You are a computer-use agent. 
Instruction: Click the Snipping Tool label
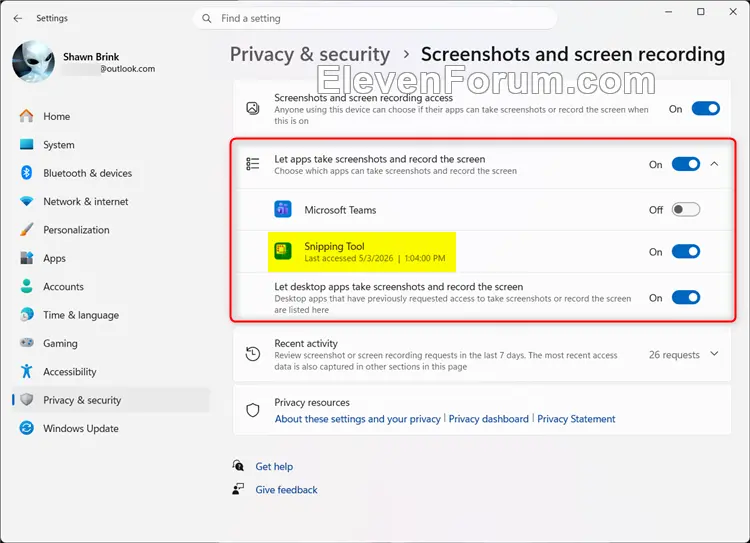[334, 246]
